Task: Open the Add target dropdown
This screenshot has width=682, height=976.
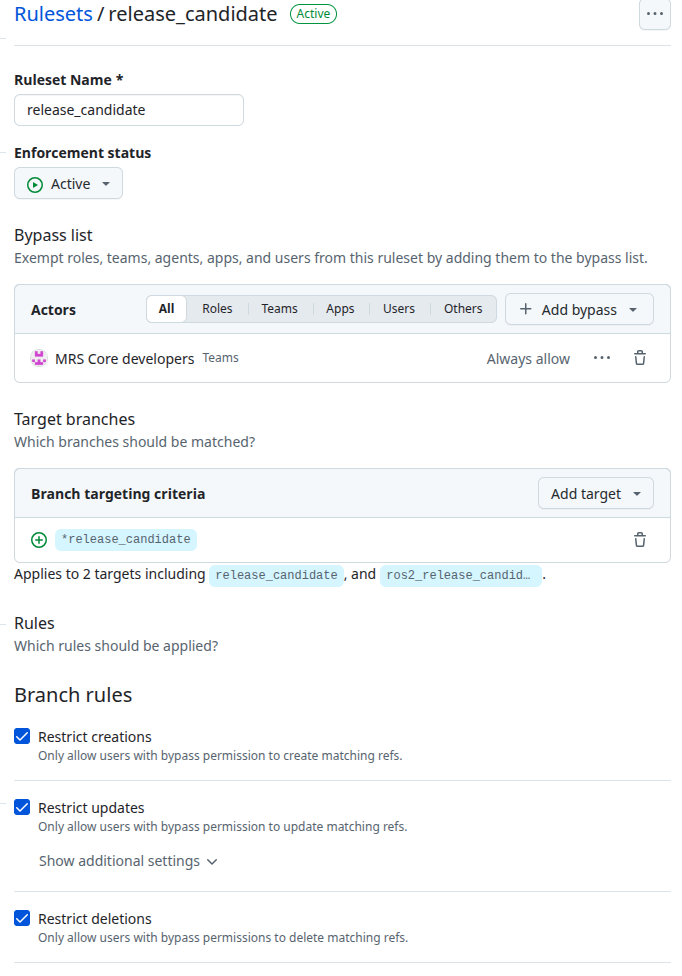Action: click(596, 494)
